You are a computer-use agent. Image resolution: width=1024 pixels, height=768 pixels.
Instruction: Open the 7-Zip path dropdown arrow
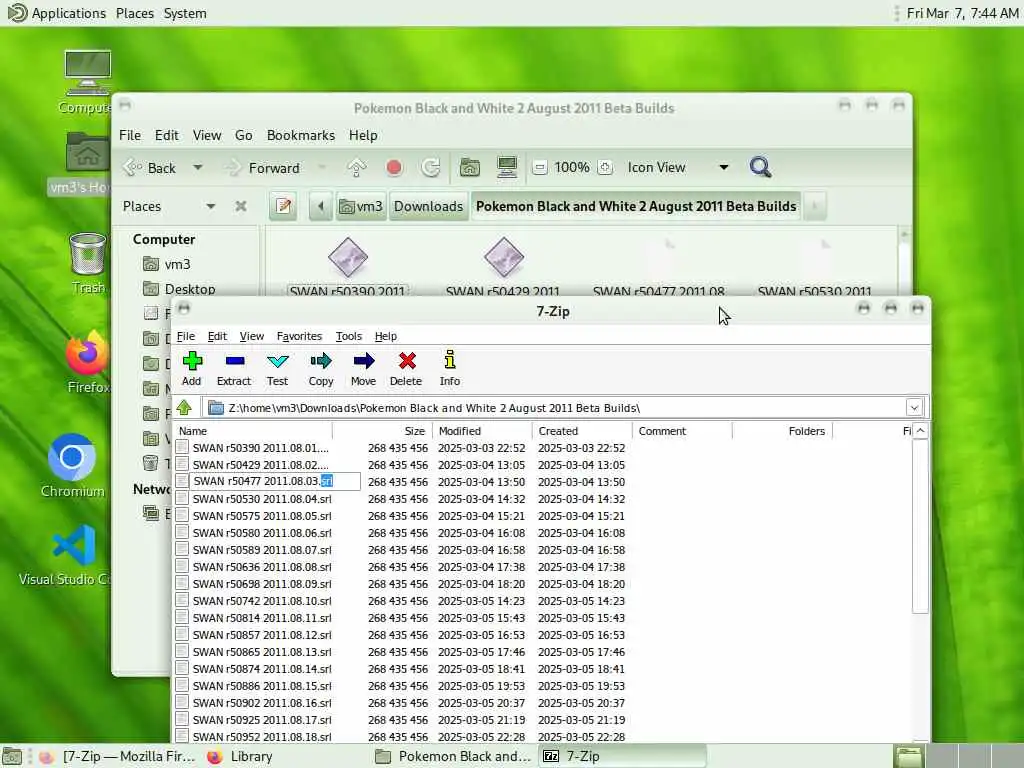[914, 408]
